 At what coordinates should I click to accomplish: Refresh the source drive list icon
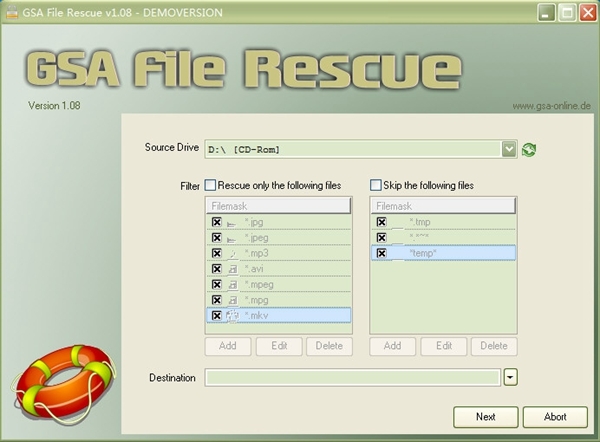pyautogui.click(x=529, y=149)
